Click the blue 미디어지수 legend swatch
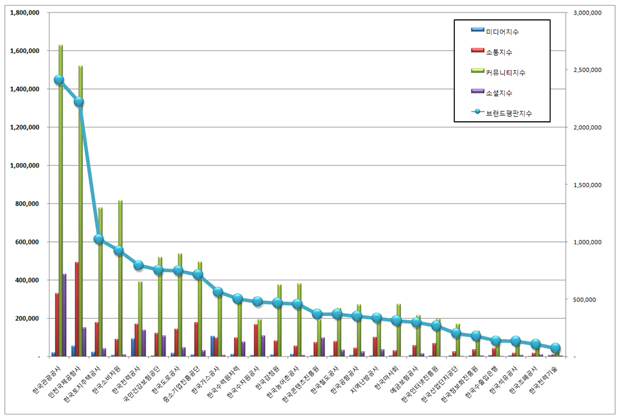Viewport: 620px width, 420px height. coord(478,30)
